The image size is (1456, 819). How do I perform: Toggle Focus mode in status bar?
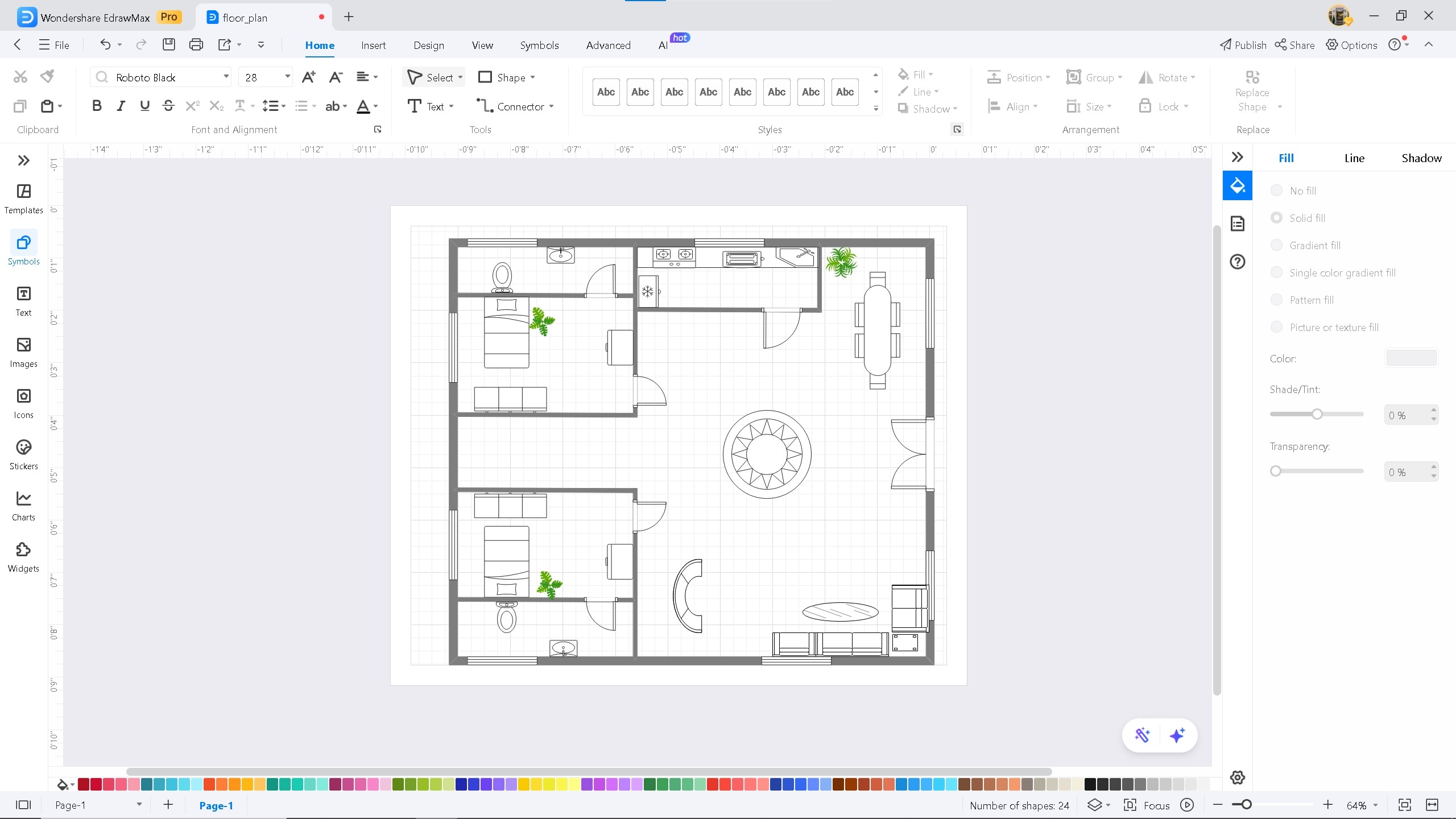click(1147, 805)
